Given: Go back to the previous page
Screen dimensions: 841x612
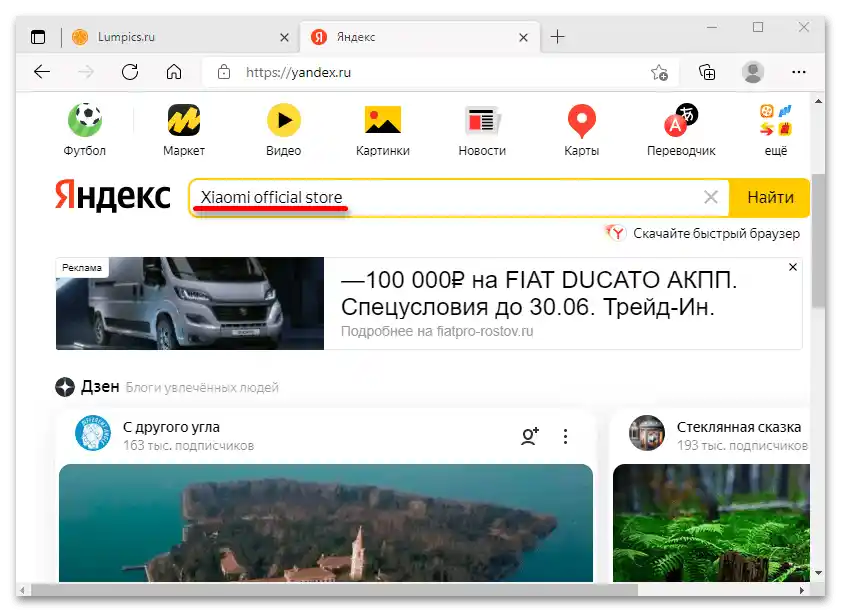Looking at the screenshot, I should pyautogui.click(x=41, y=72).
